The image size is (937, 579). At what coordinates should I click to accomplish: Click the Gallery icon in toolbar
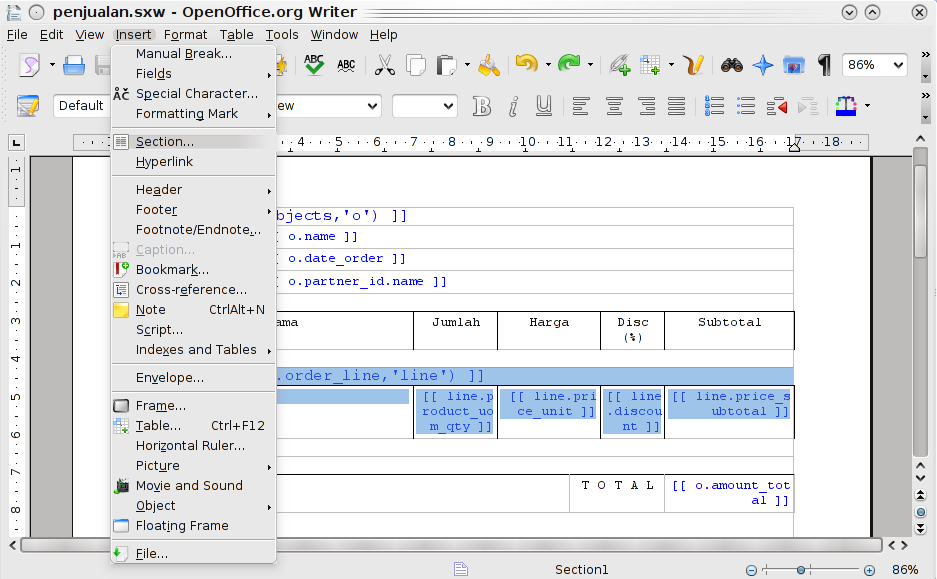coord(794,65)
